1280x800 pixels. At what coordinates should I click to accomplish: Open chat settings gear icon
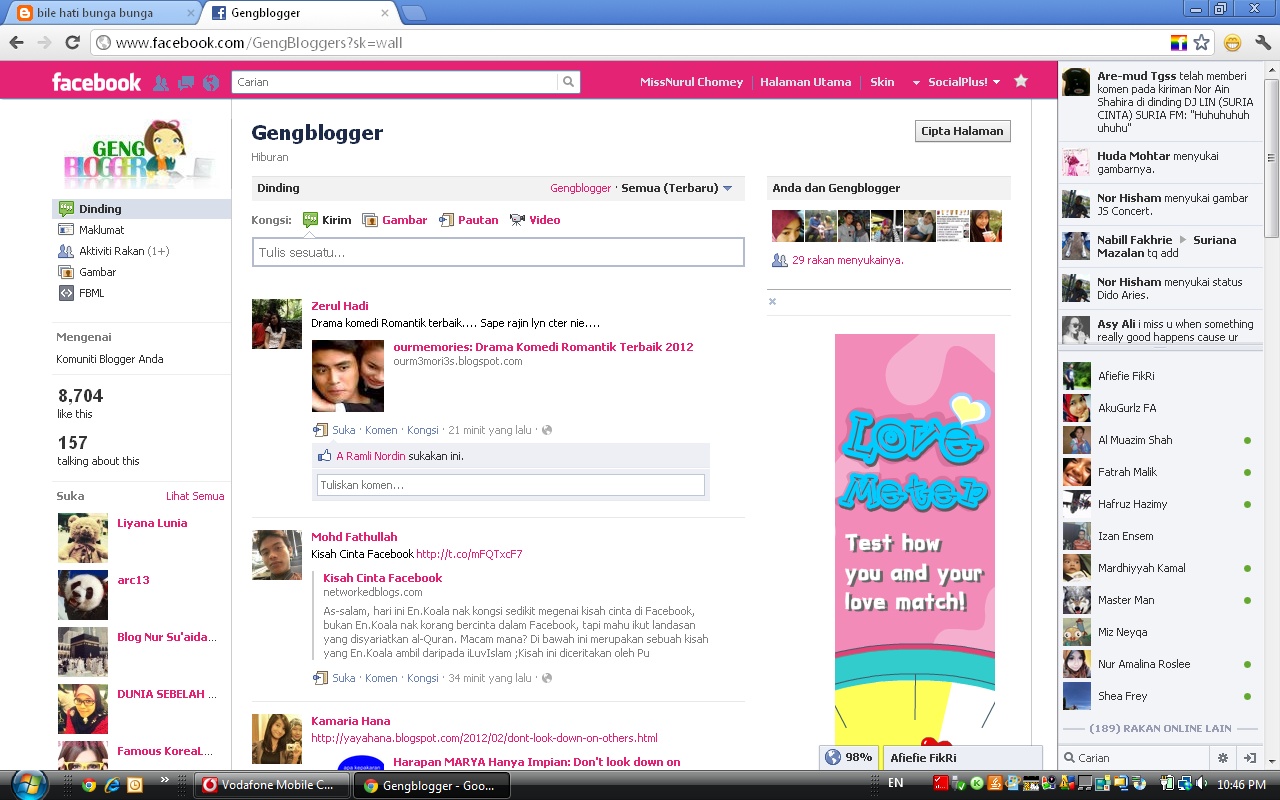pos(1222,758)
